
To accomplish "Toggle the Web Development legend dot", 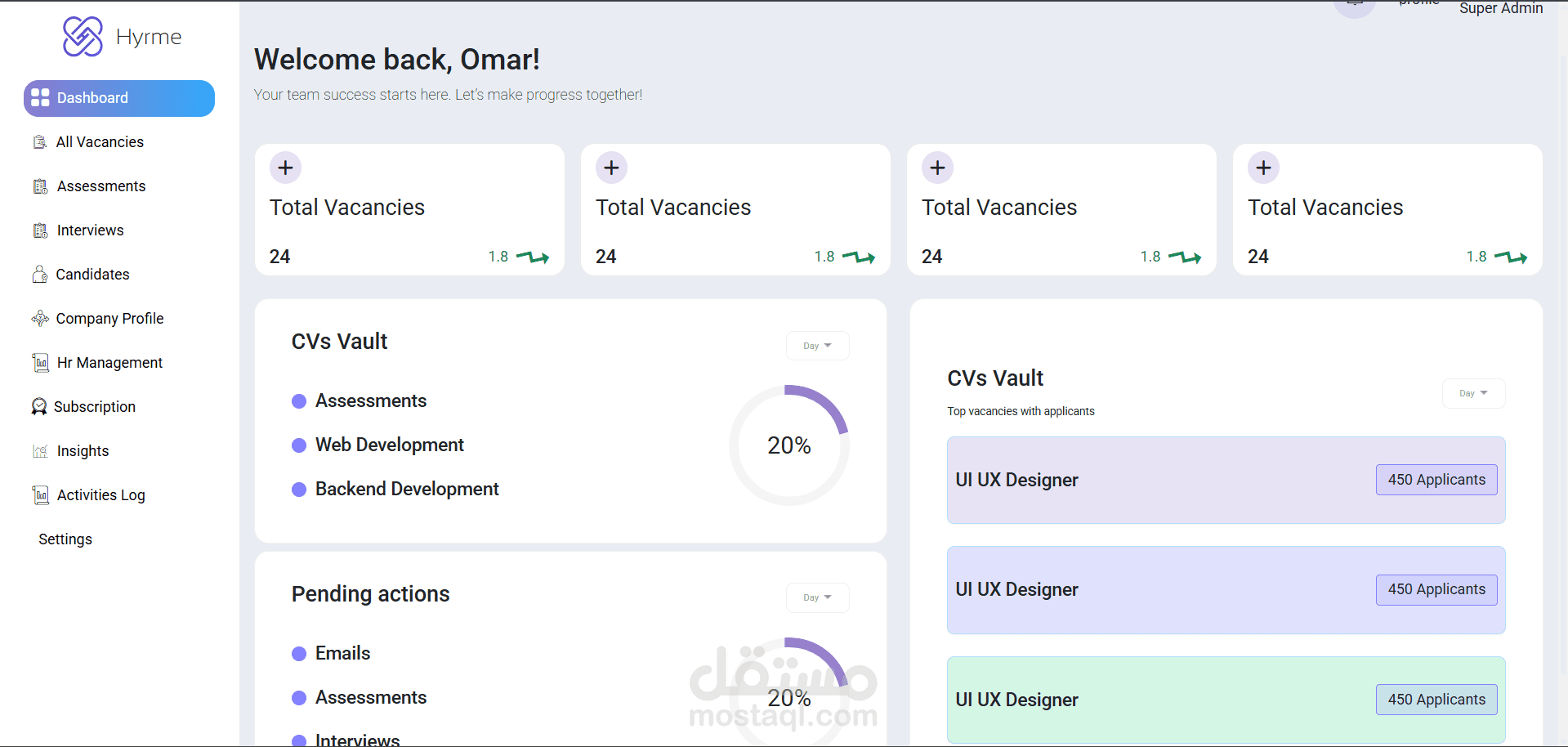I will pos(297,445).
